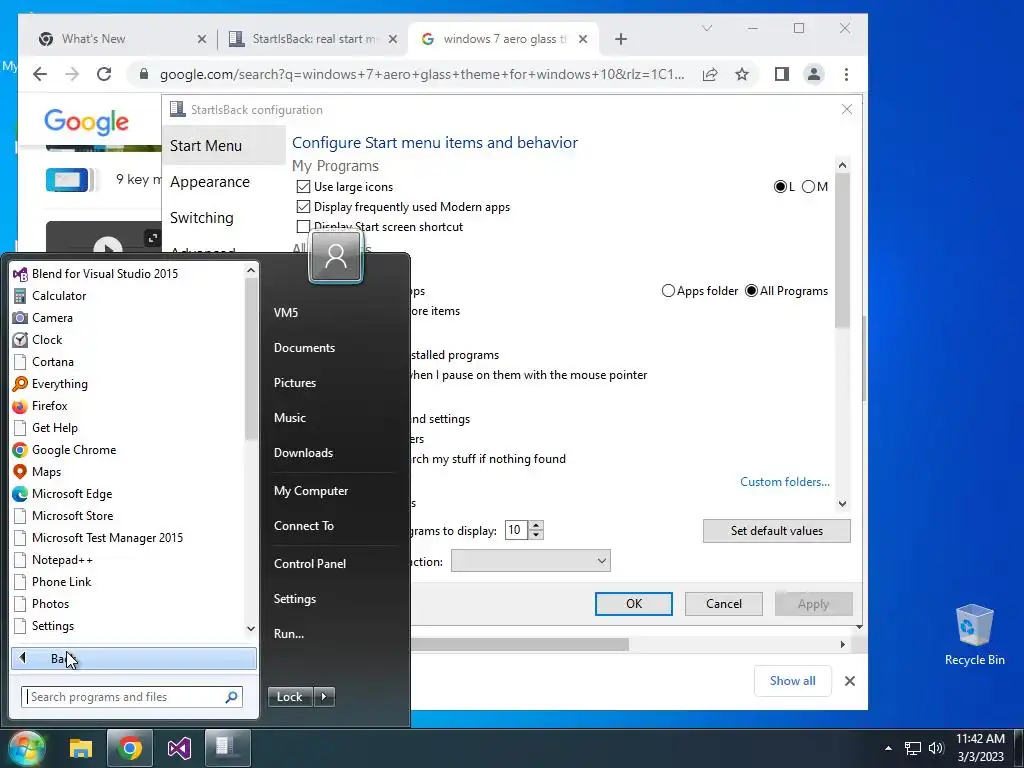Click Cancel in configuration dialog
The width and height of the screenshot is (1024, 768).
[724, 604]
